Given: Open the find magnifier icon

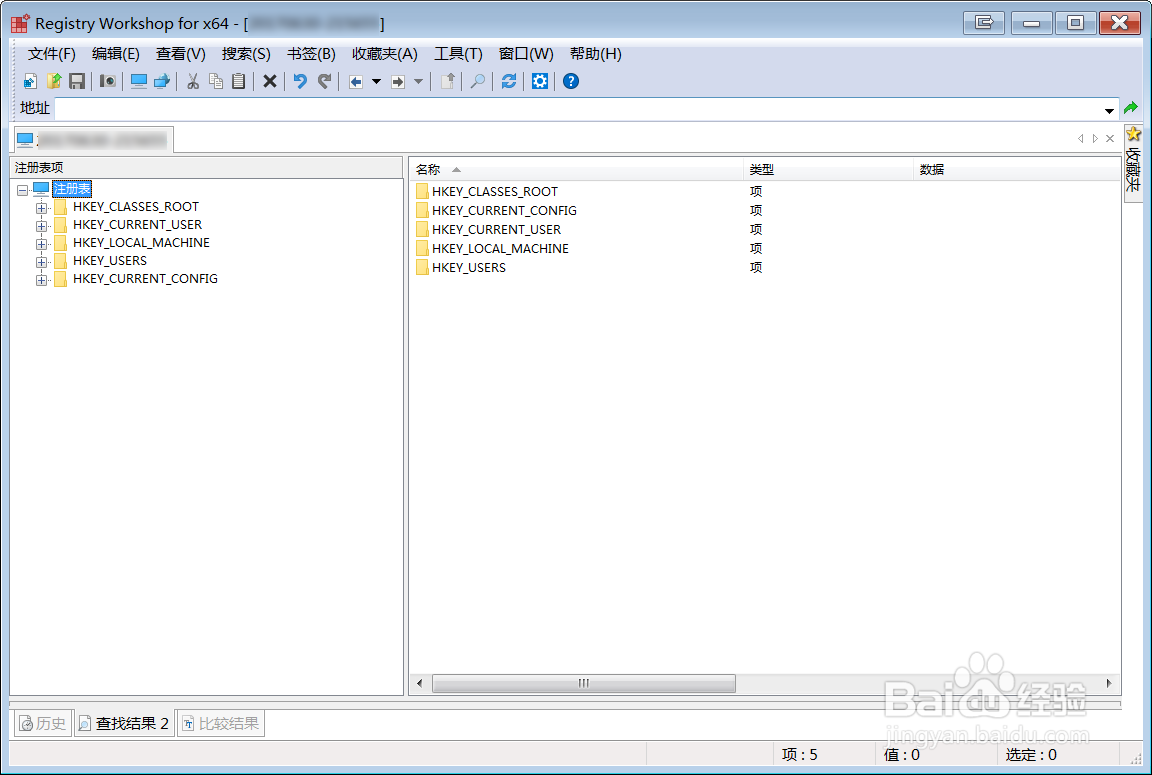Looking at the screenshot, I should pyautogui.click(x=478, y=82).
